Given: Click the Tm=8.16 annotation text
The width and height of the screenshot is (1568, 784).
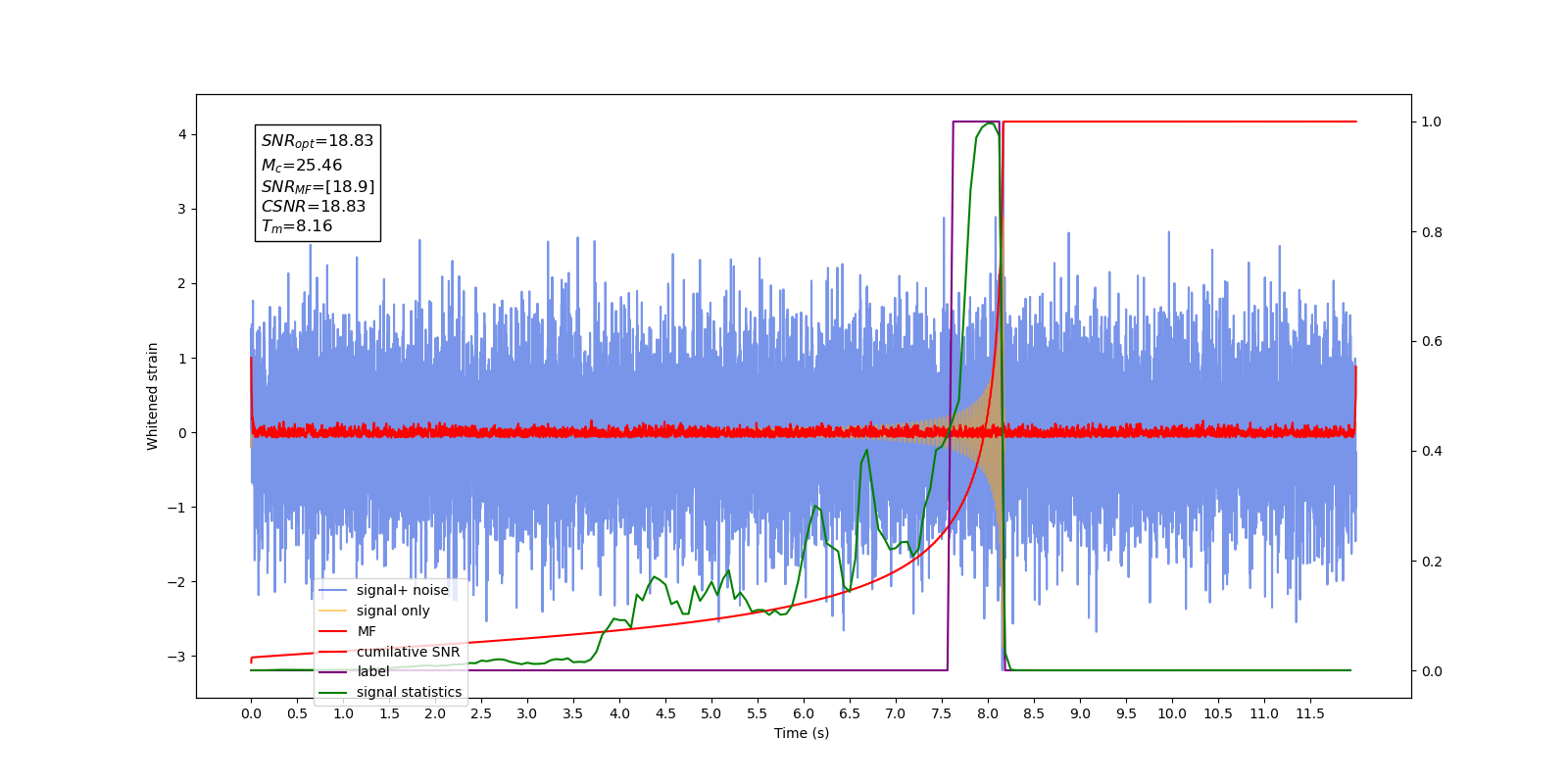Looking at the screenshot, I should 297,226.
